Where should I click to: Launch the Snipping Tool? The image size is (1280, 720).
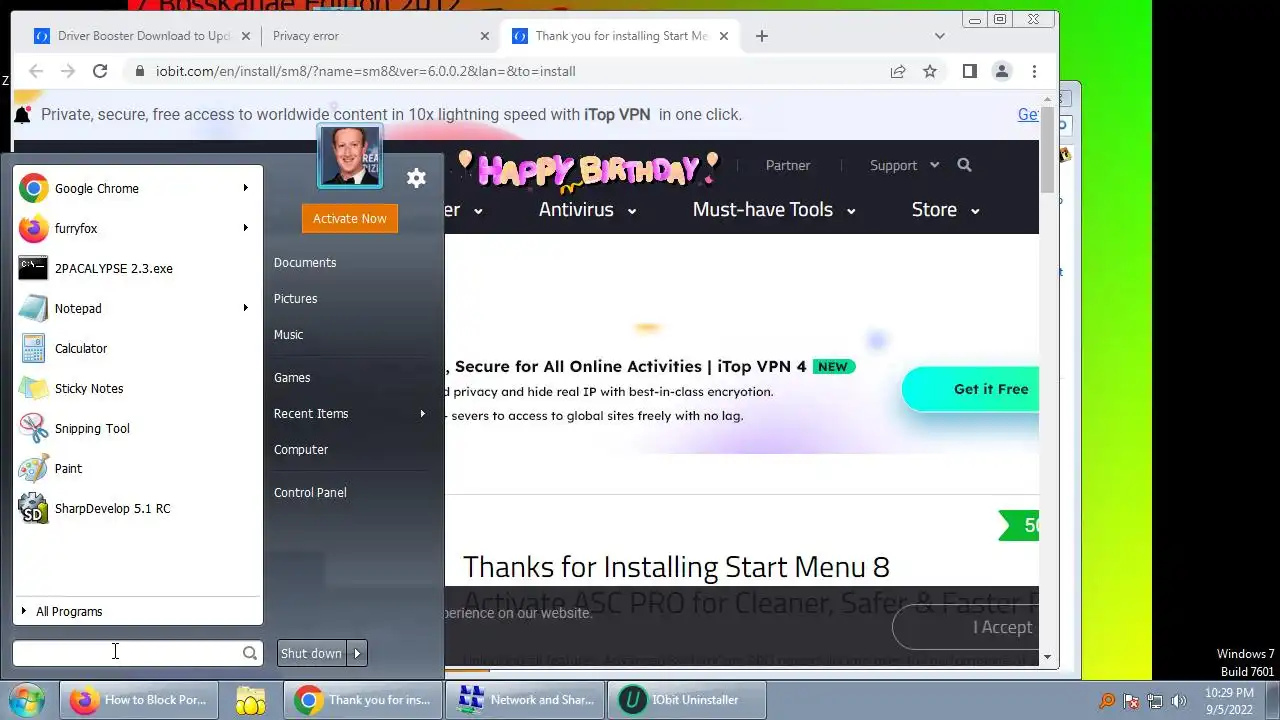(x=137, y=428)
